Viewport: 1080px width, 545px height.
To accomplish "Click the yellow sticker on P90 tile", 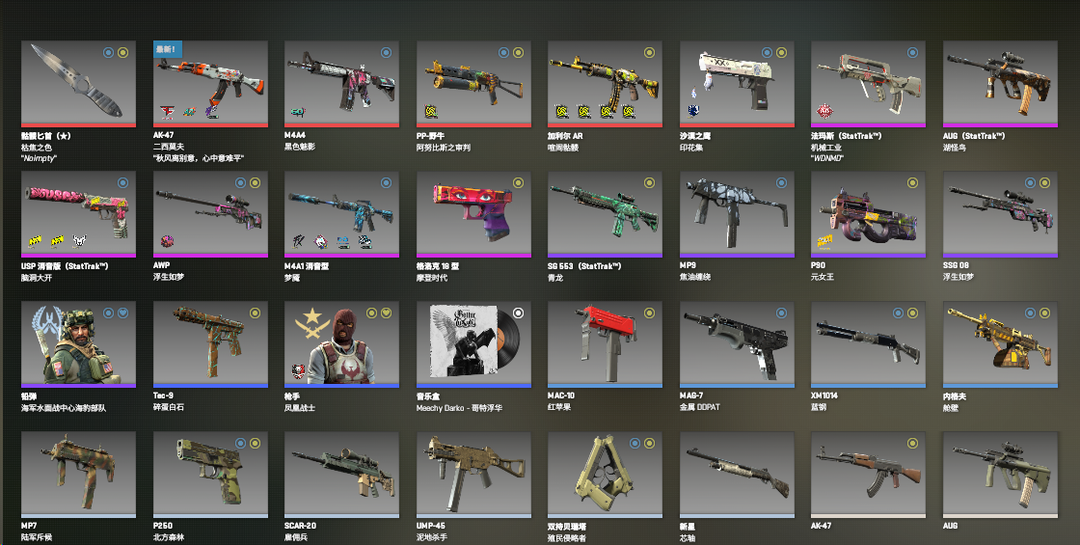I will [x=824, y=241].
